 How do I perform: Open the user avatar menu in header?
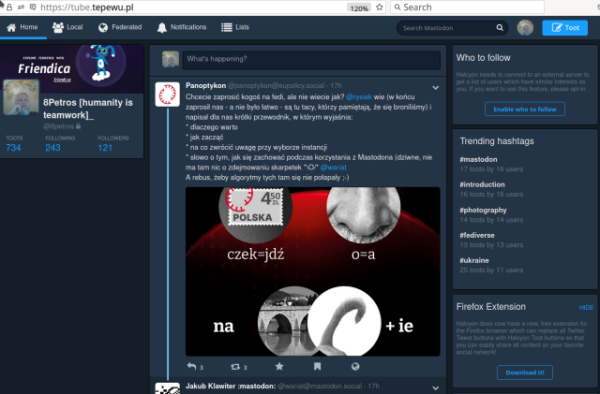525,28
